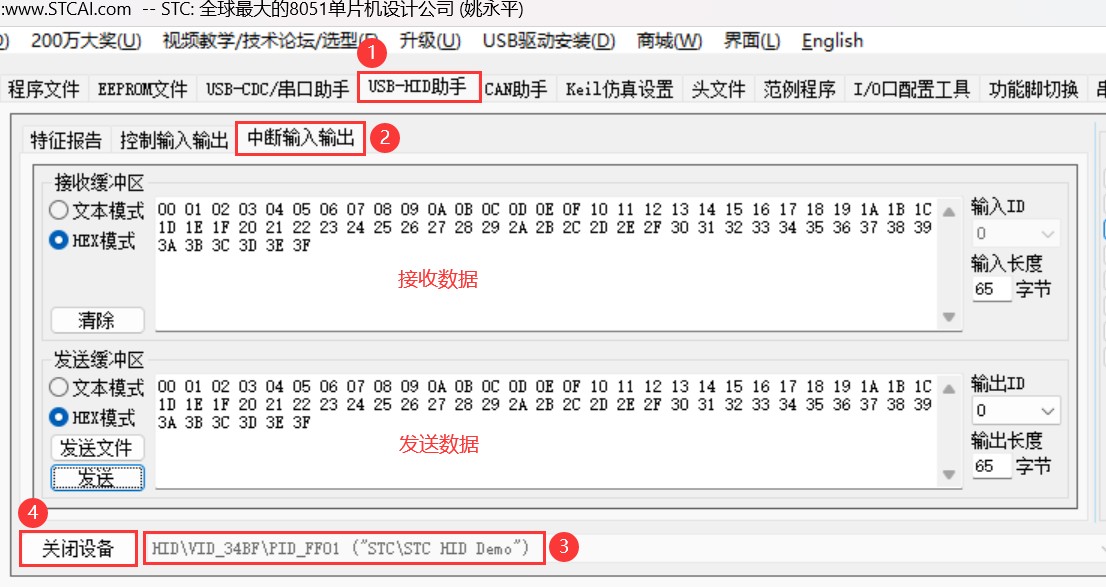This screenshot has height=587, width=1106.
Task: Open the 头文件 tab
Action: pos(718,89)
